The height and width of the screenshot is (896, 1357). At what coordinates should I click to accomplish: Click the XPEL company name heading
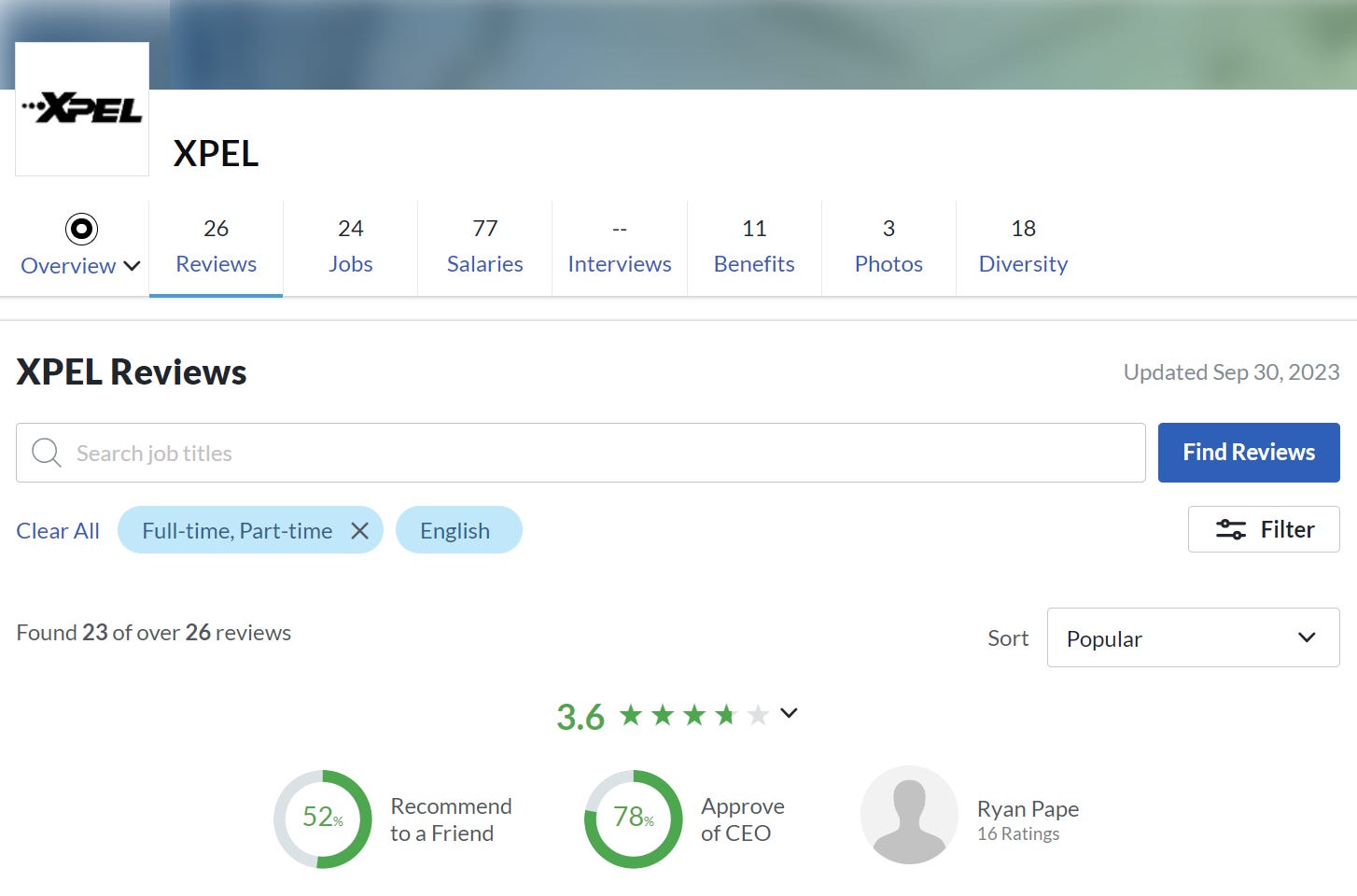(x=216, y=153)
